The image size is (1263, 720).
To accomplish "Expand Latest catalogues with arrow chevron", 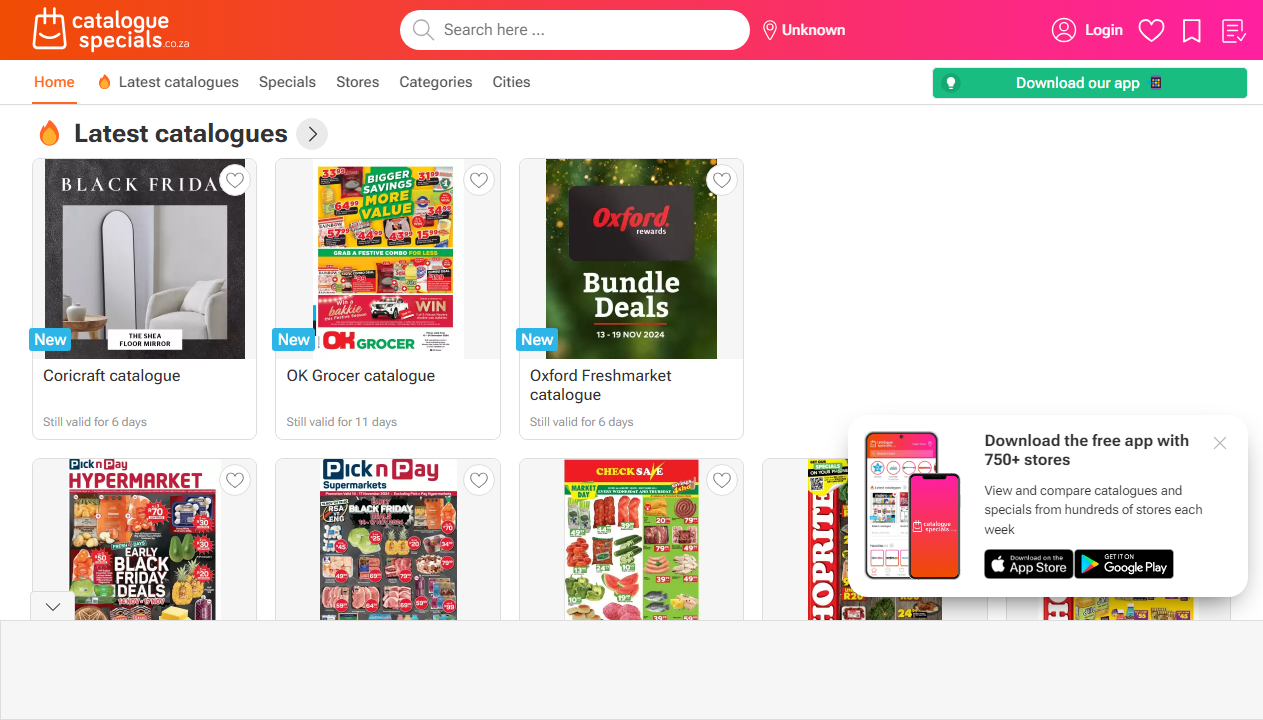I will (312, 134).
